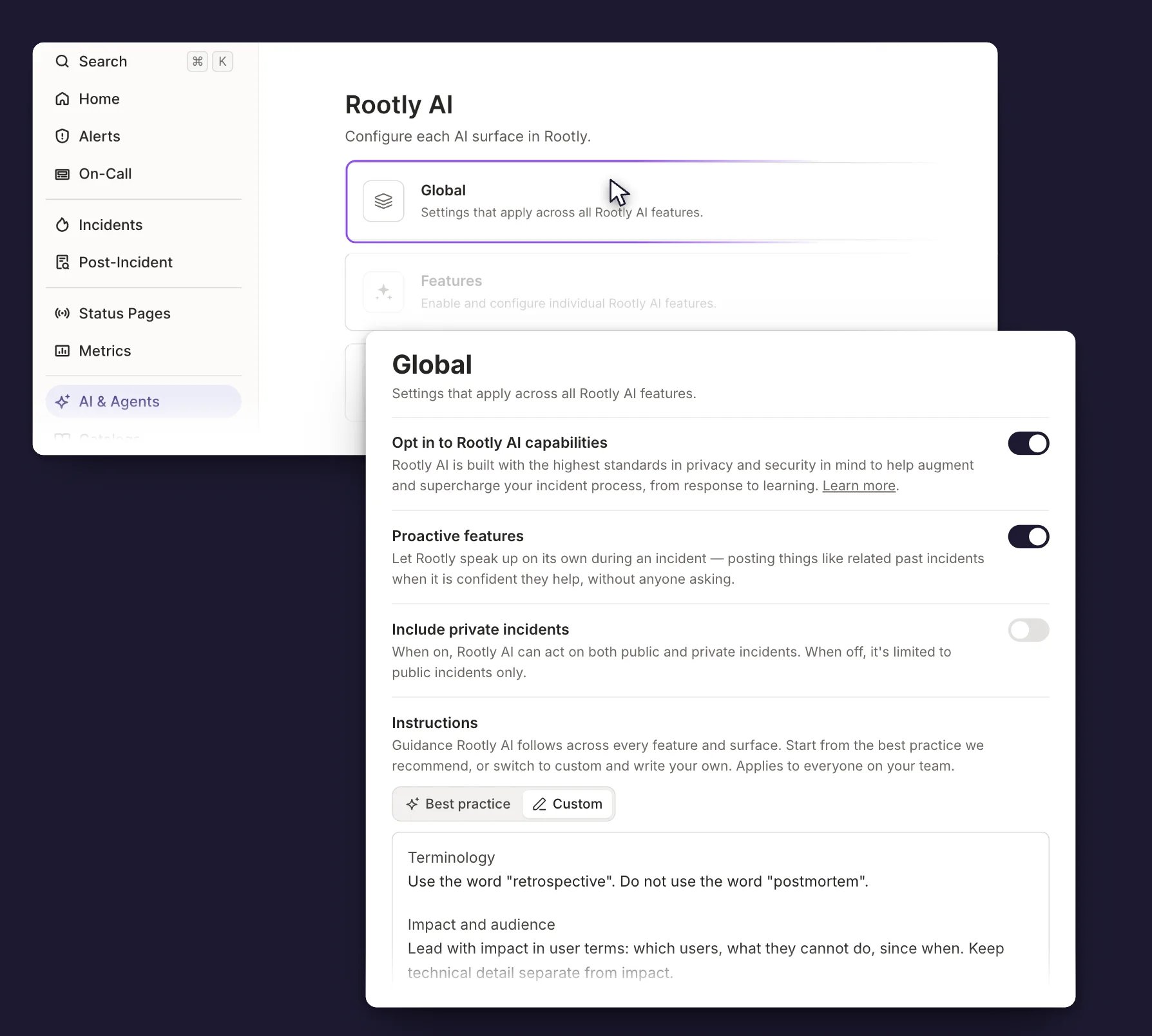Click the Search field in sidebar
1152x1036 pixels.
tap(144, 61)
